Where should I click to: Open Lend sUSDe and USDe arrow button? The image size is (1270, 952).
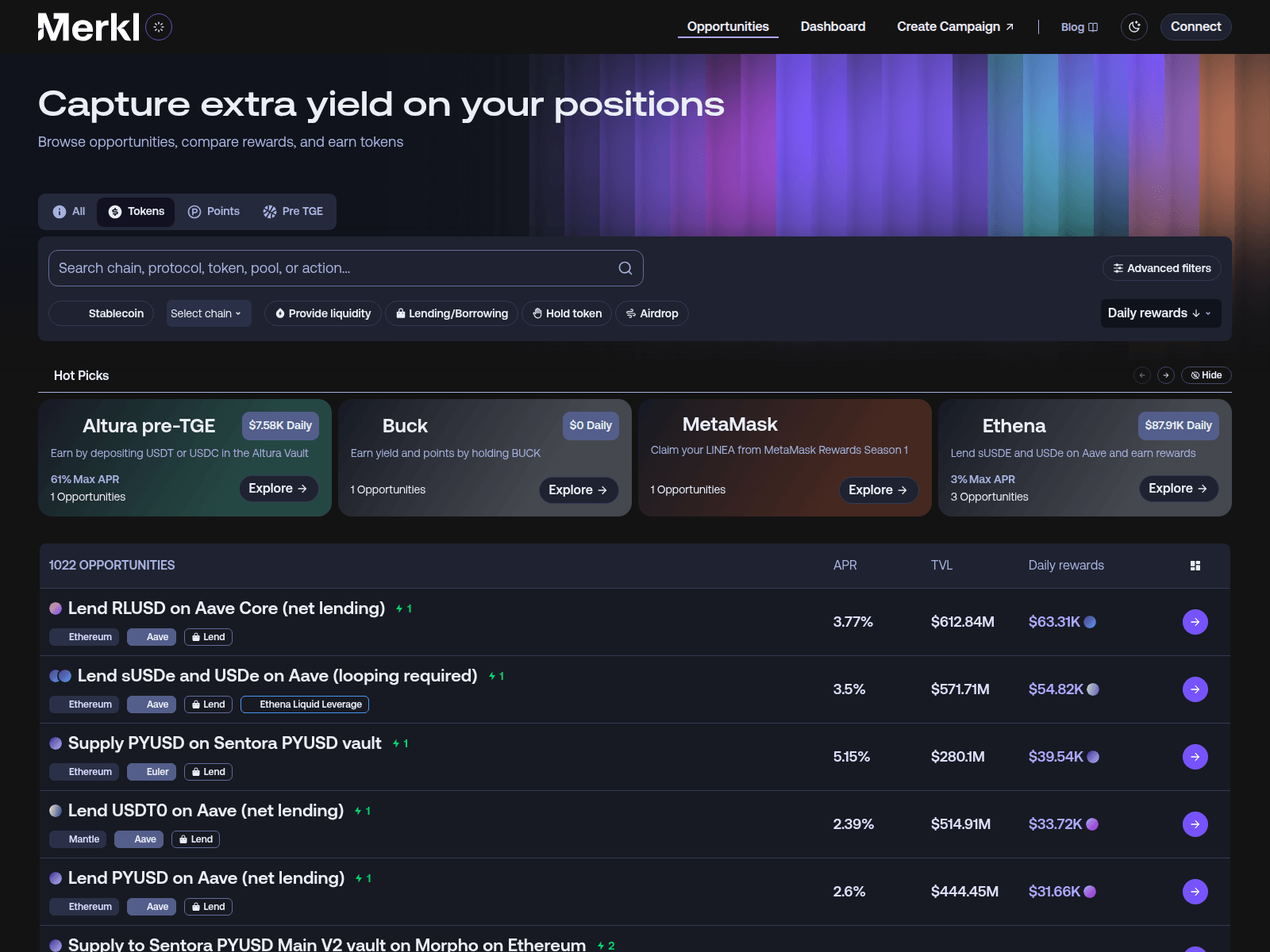pos(1195,689)
